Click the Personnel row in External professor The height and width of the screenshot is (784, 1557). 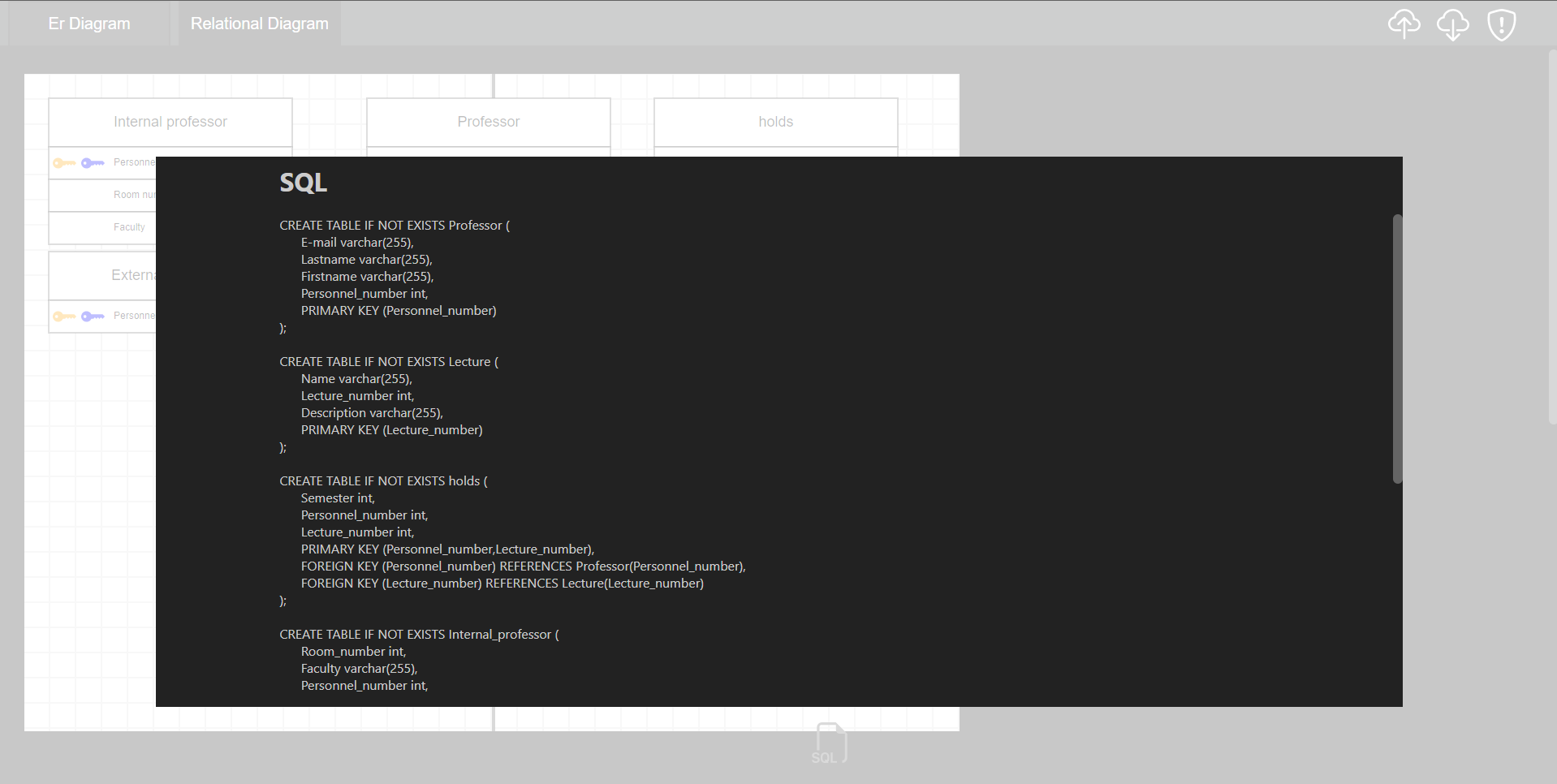tap(134, 316)
